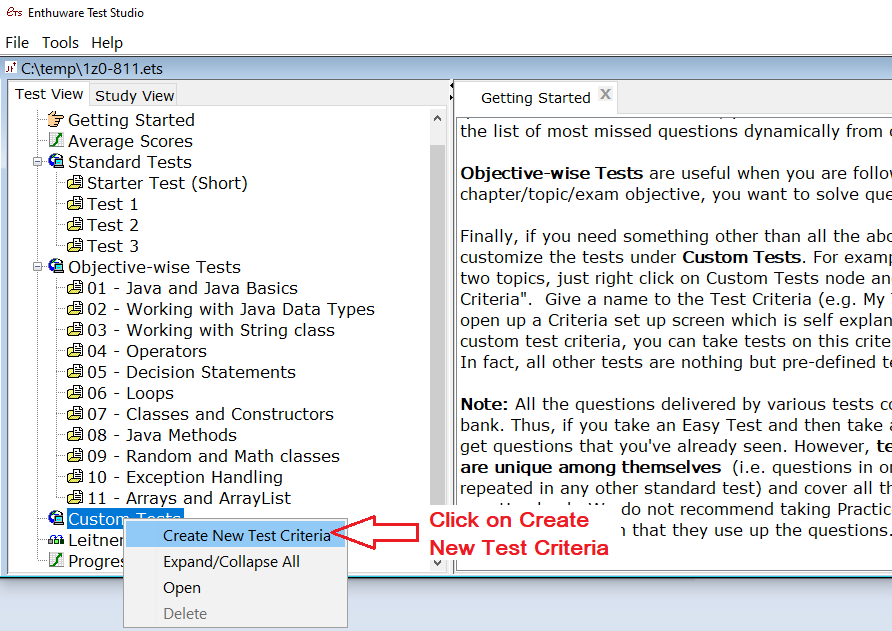
Task: Click the Getting Started hand icon
Action: [x=56, y=120]
